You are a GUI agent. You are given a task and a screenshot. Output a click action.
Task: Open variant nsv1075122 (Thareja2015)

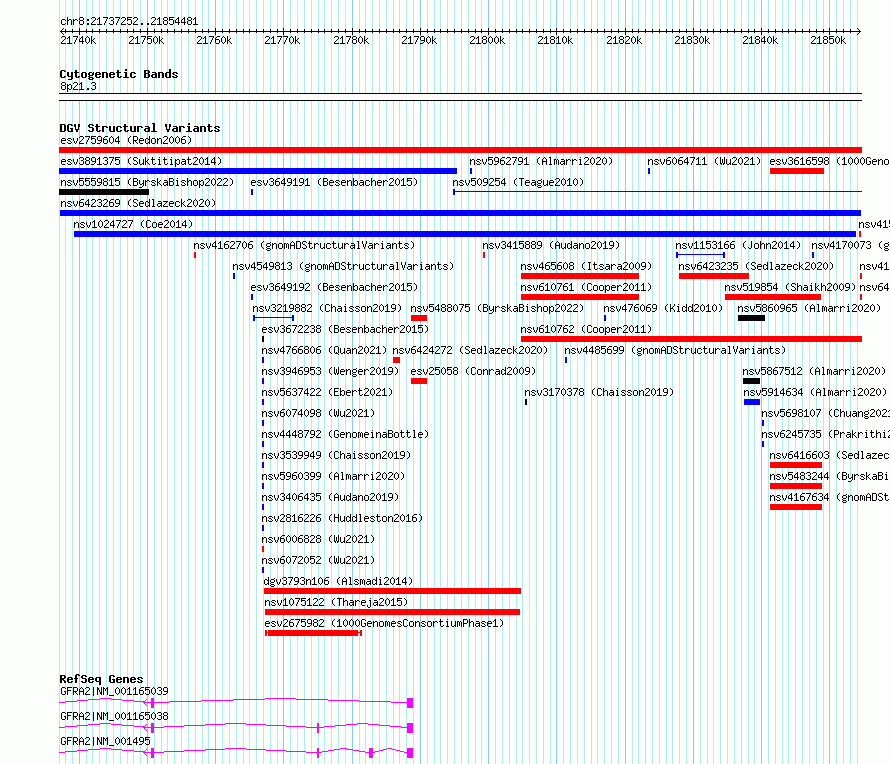[336, 602]
